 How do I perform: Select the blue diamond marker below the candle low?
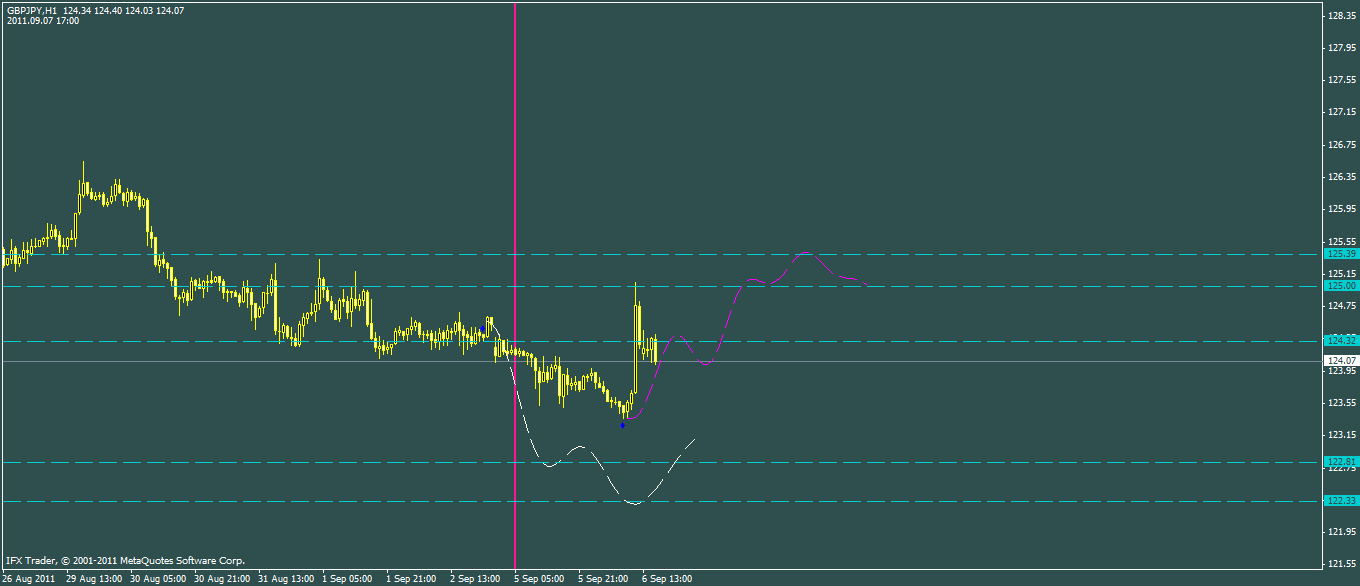click(x=623, y=425)
